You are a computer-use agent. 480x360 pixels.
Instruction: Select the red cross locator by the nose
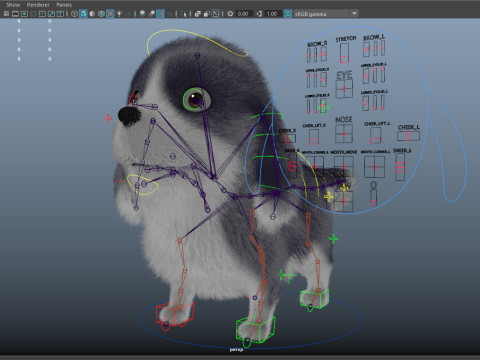(108, 118)
